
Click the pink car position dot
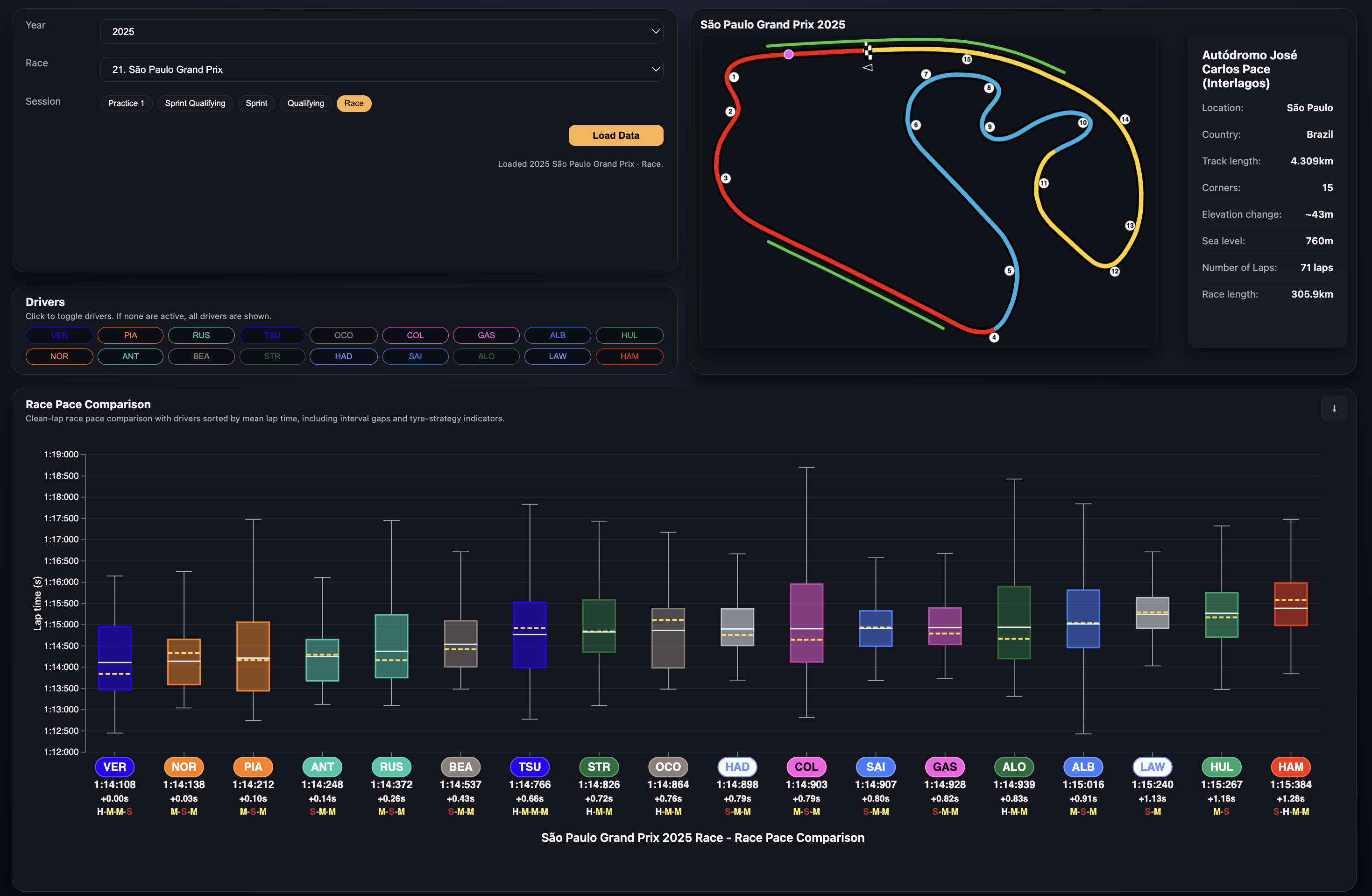coord(789,54)
